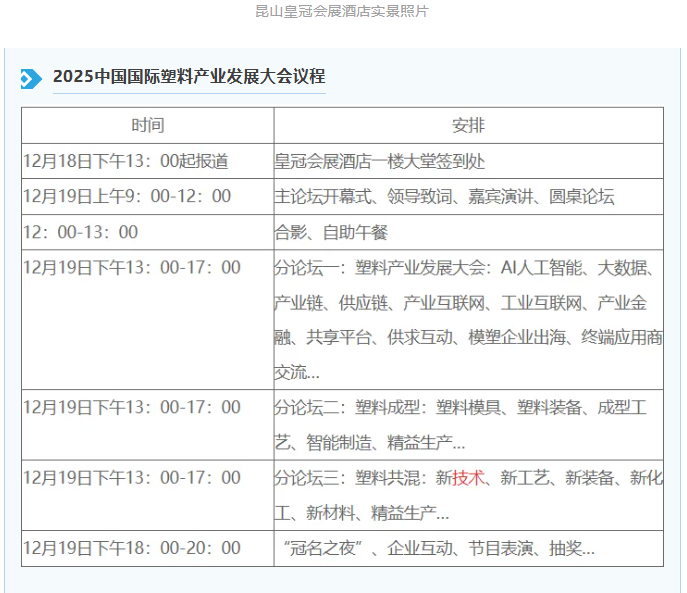Click the 皇冠会展酒店一楼大堂签到处 cell
The width and height of the screenshot is (687, 593).
[380, 161]
